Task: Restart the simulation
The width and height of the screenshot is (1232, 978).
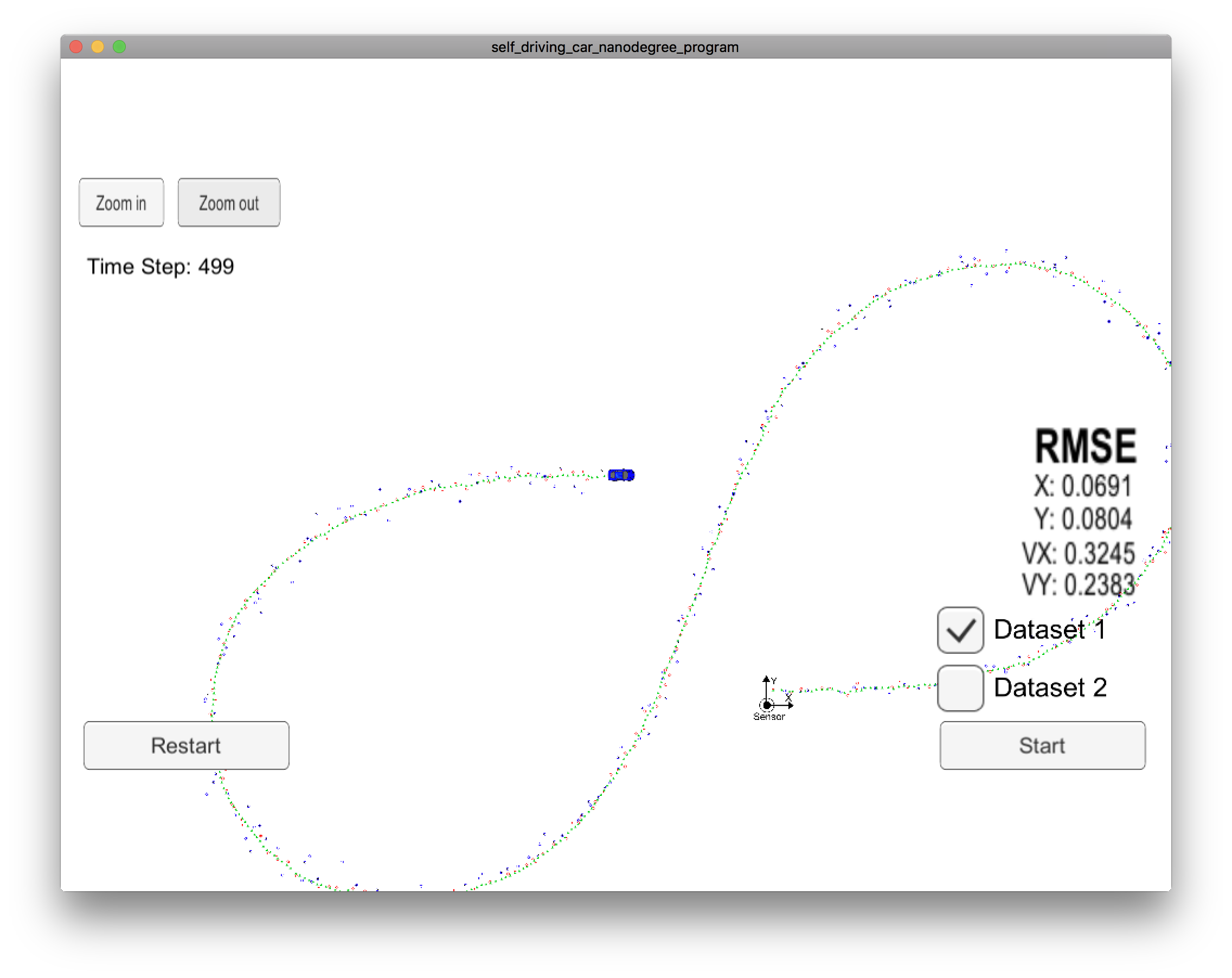Action: 187,745
